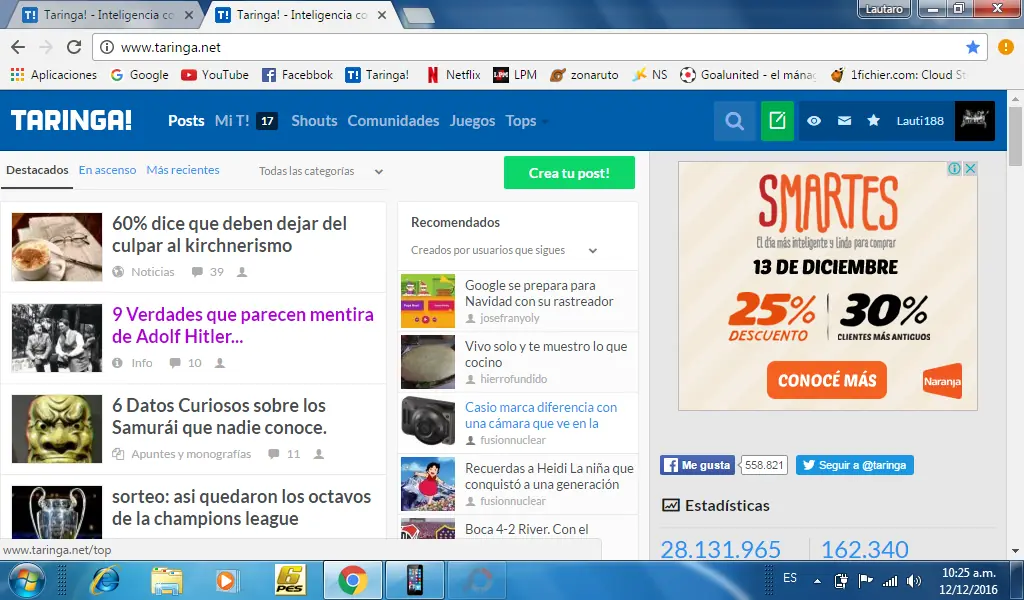Switch to the 'En ascenso' tab
This screenshot has width=1024, height=600.
click(x=107, y=170)
